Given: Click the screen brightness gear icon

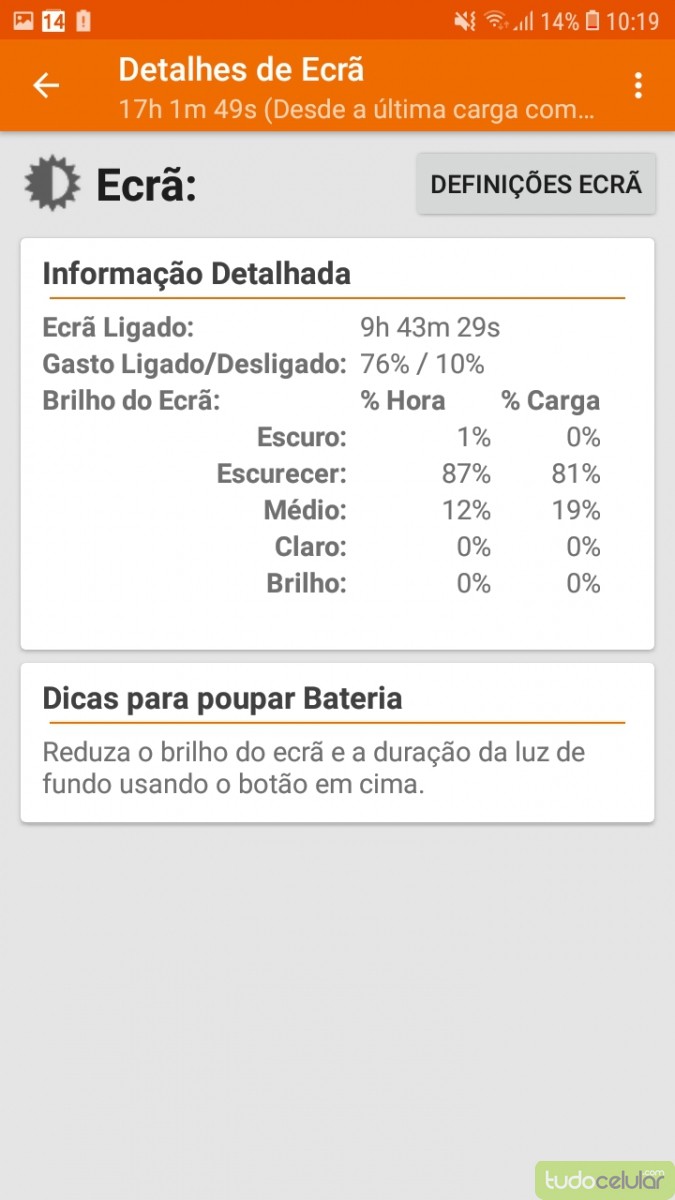Looking at the screenshot, I should point(51,184).
